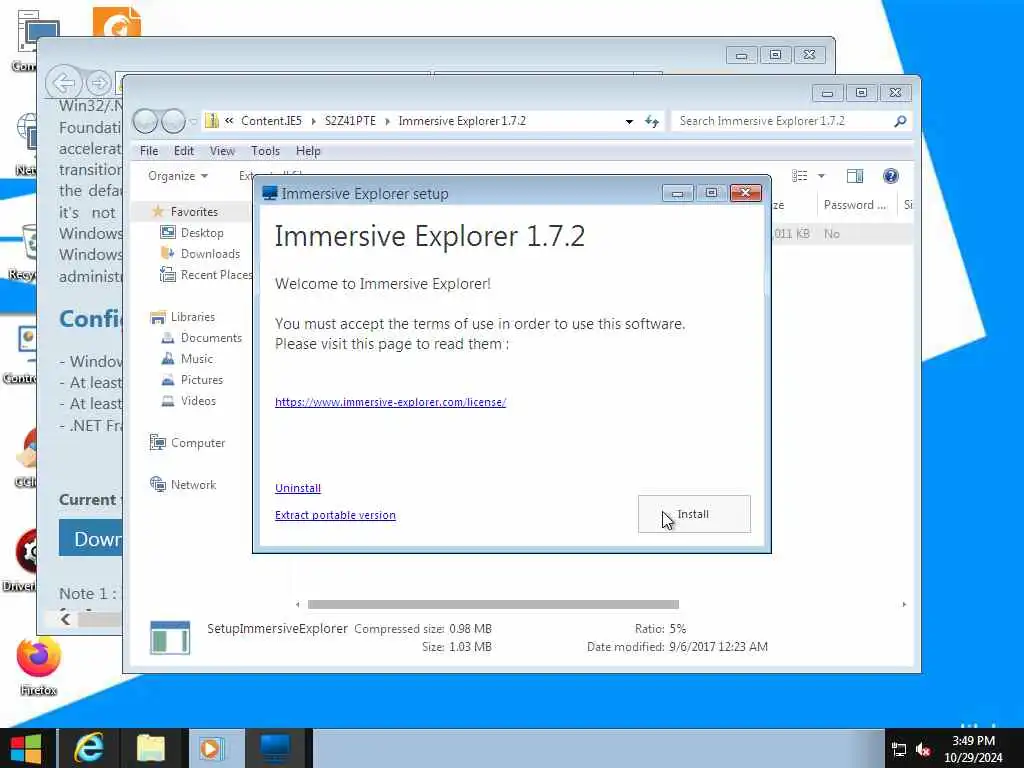
Task: Click the browser window Back arrow
Action: click(63, 83)
